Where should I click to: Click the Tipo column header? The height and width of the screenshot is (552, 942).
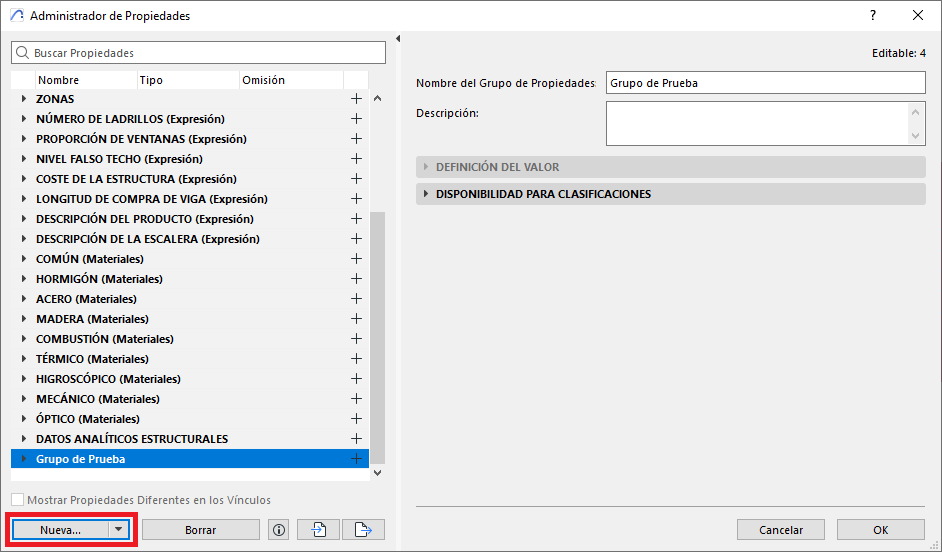click(x=185, y=80)
